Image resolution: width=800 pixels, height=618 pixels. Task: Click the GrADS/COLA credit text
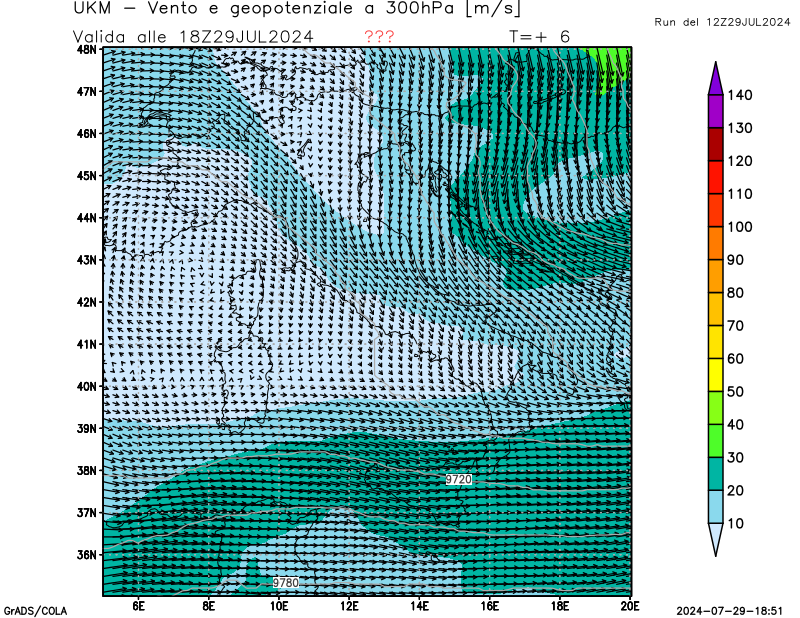pyautogui.click(x=35, y=610)
